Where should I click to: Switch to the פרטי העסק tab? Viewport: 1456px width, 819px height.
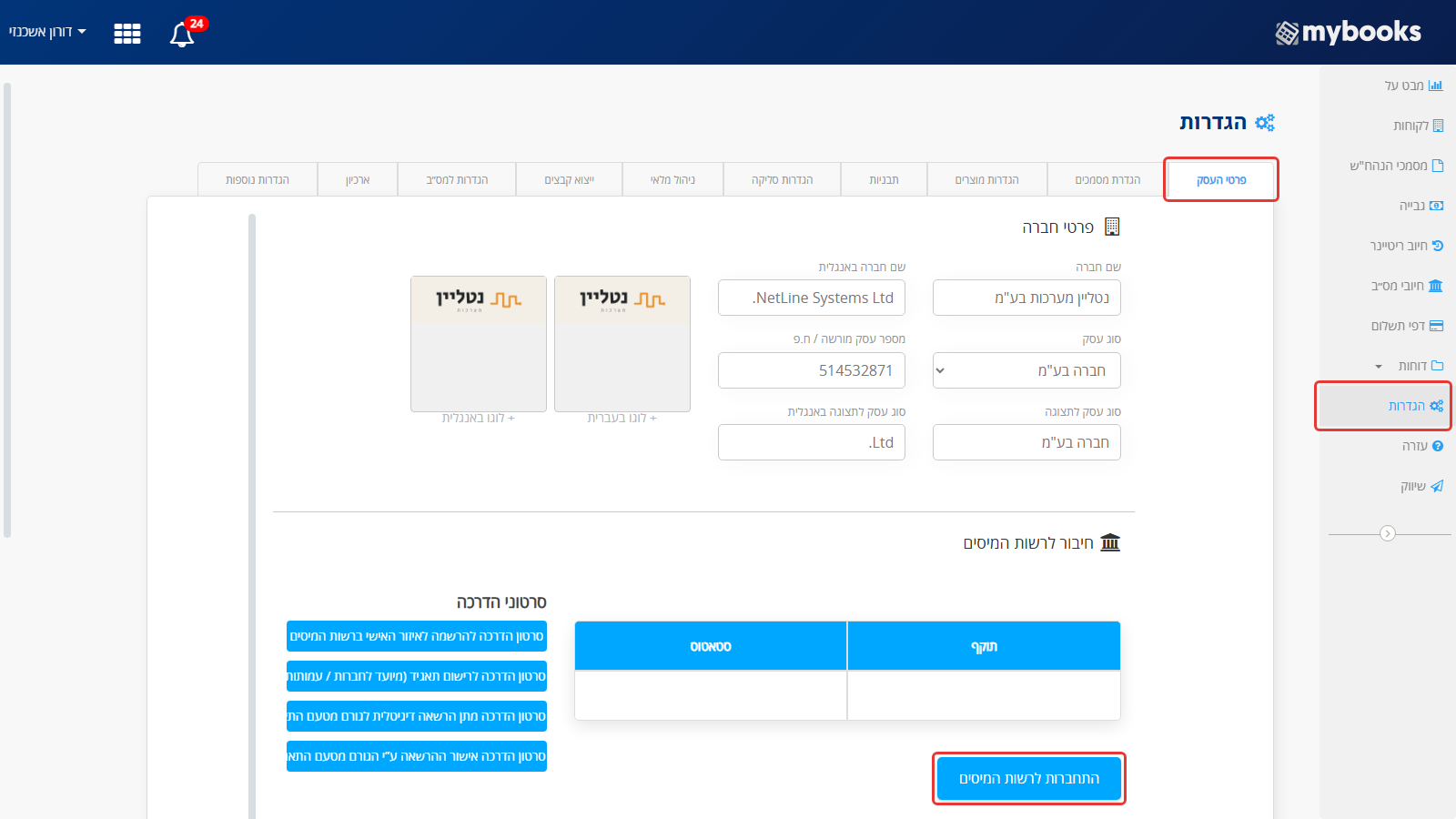[1221, 179]
